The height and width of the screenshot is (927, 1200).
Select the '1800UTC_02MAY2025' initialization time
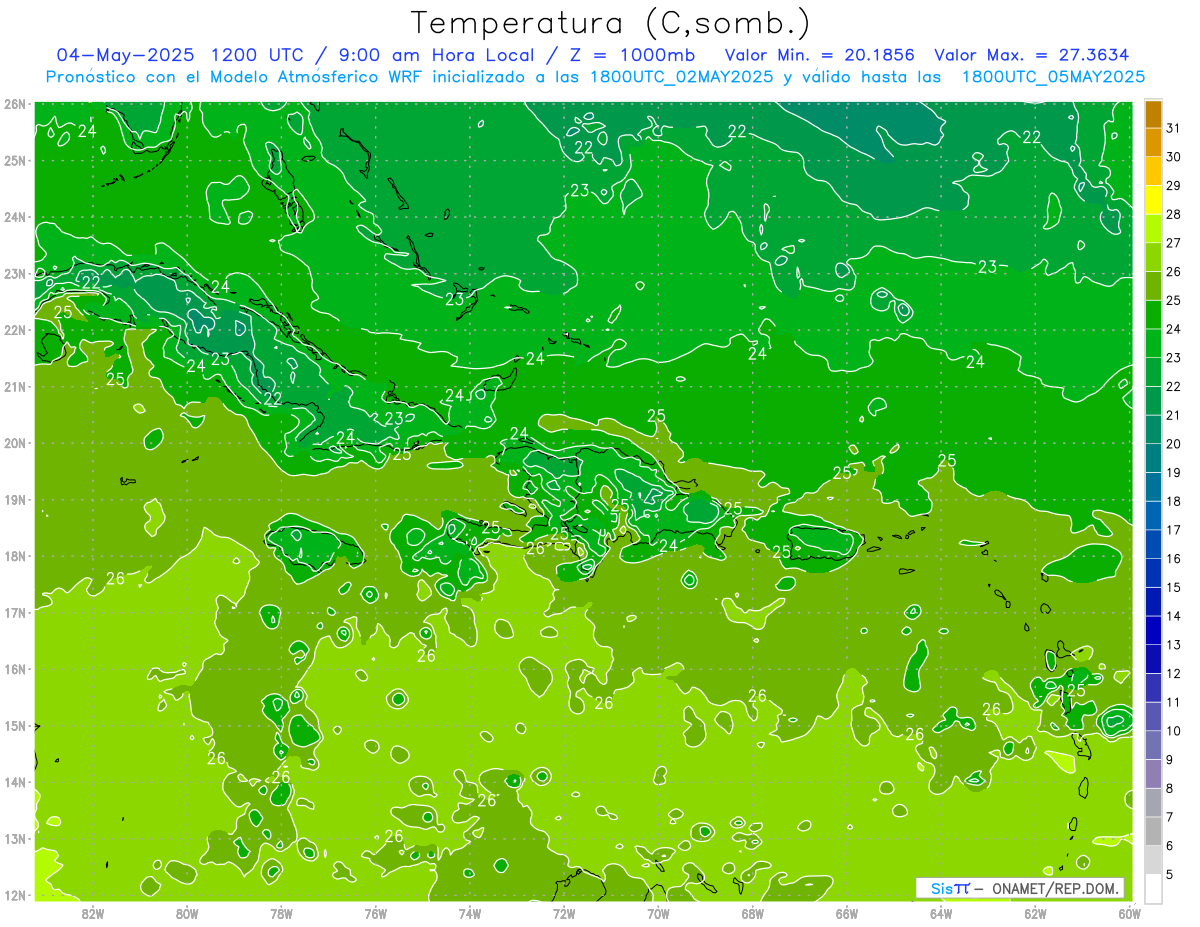pos(681,77)
